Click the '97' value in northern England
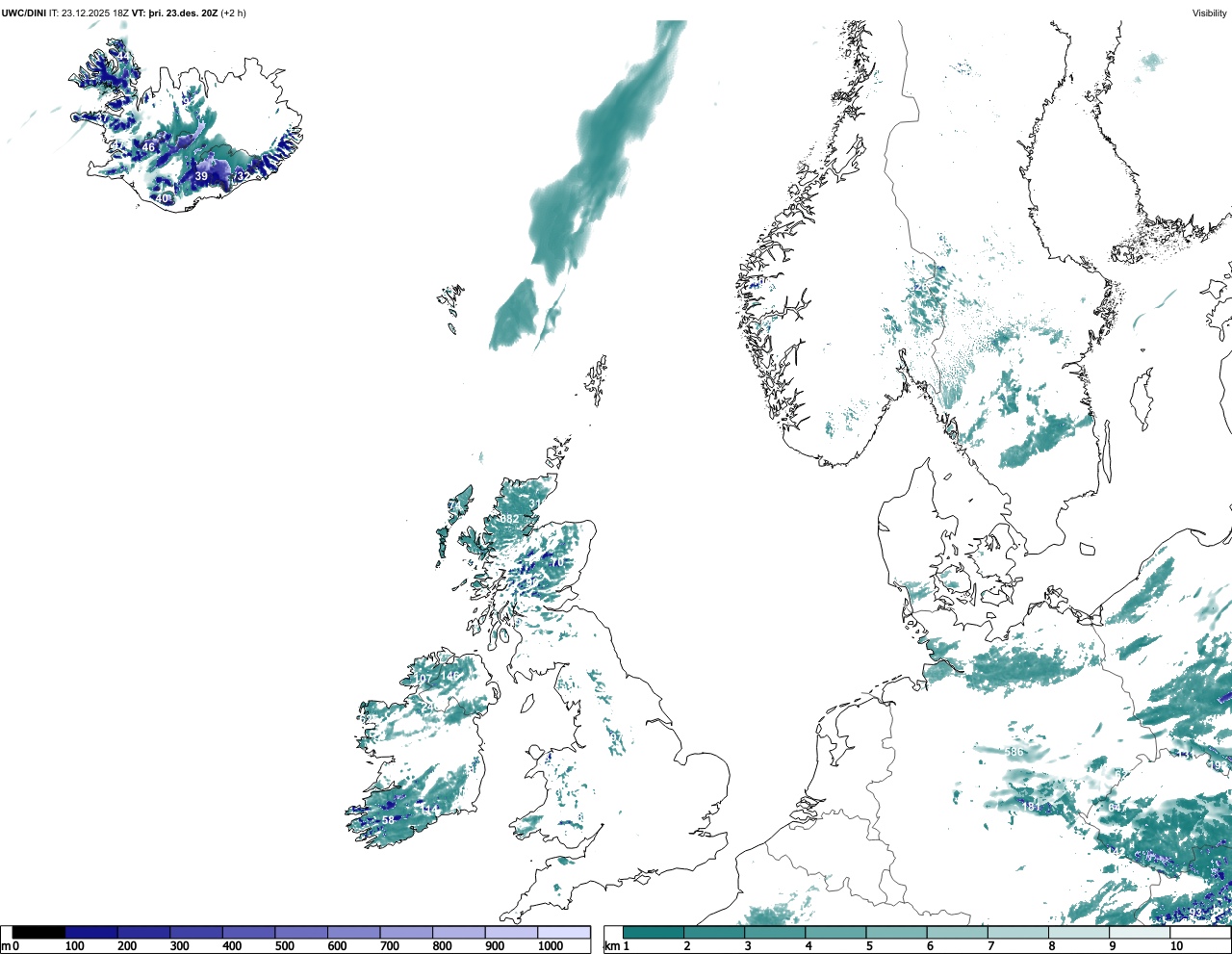 click(616, 736)
